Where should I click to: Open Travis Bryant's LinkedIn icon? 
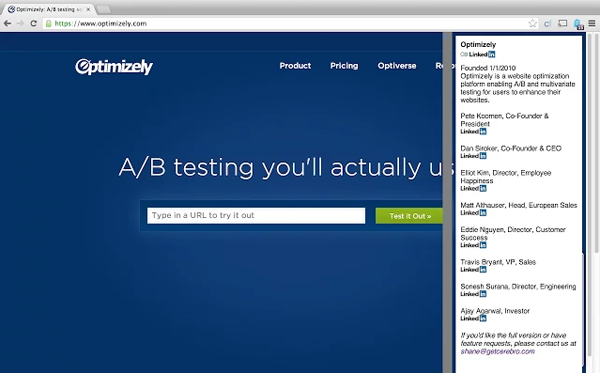click(473, 270)
